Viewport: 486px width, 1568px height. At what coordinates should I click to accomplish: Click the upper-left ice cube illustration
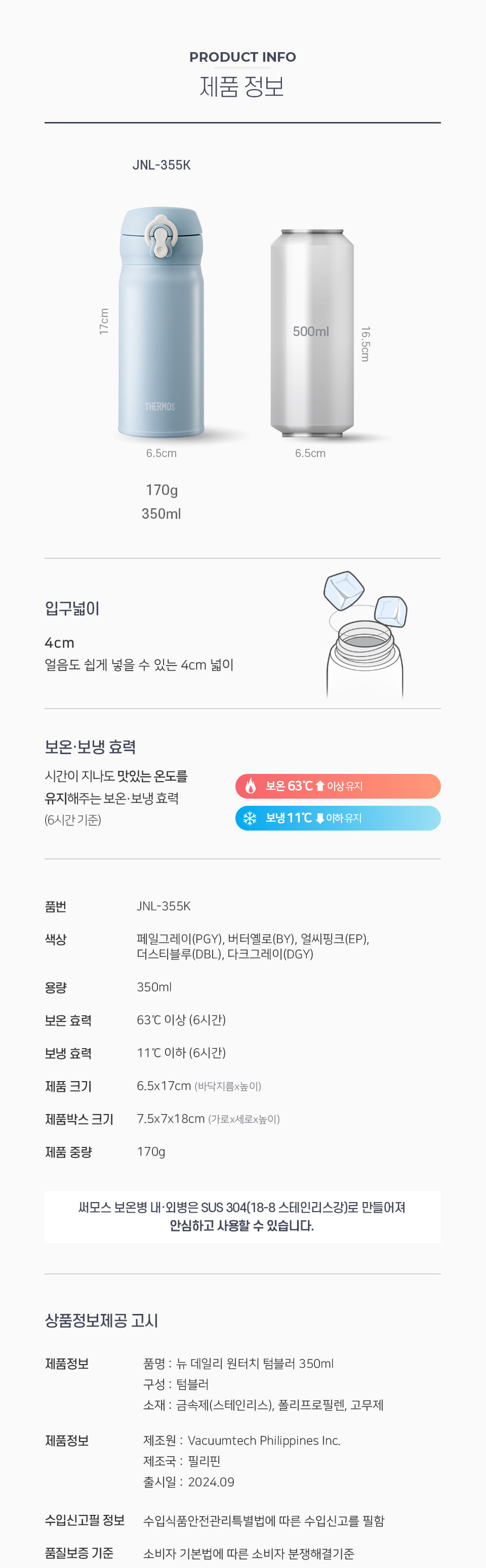[x=343, y=589]
